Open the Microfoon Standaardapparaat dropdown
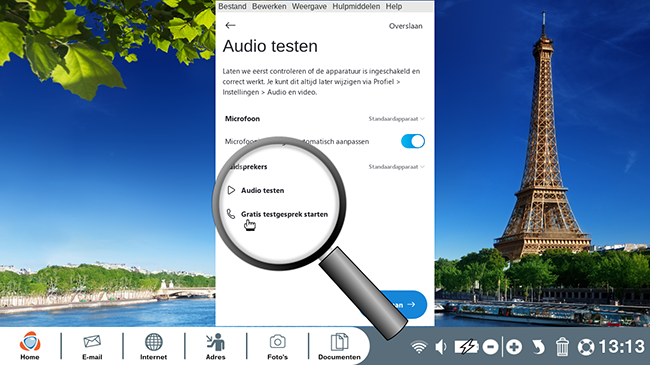Screen dimensions: 650x365 [396, 119]
